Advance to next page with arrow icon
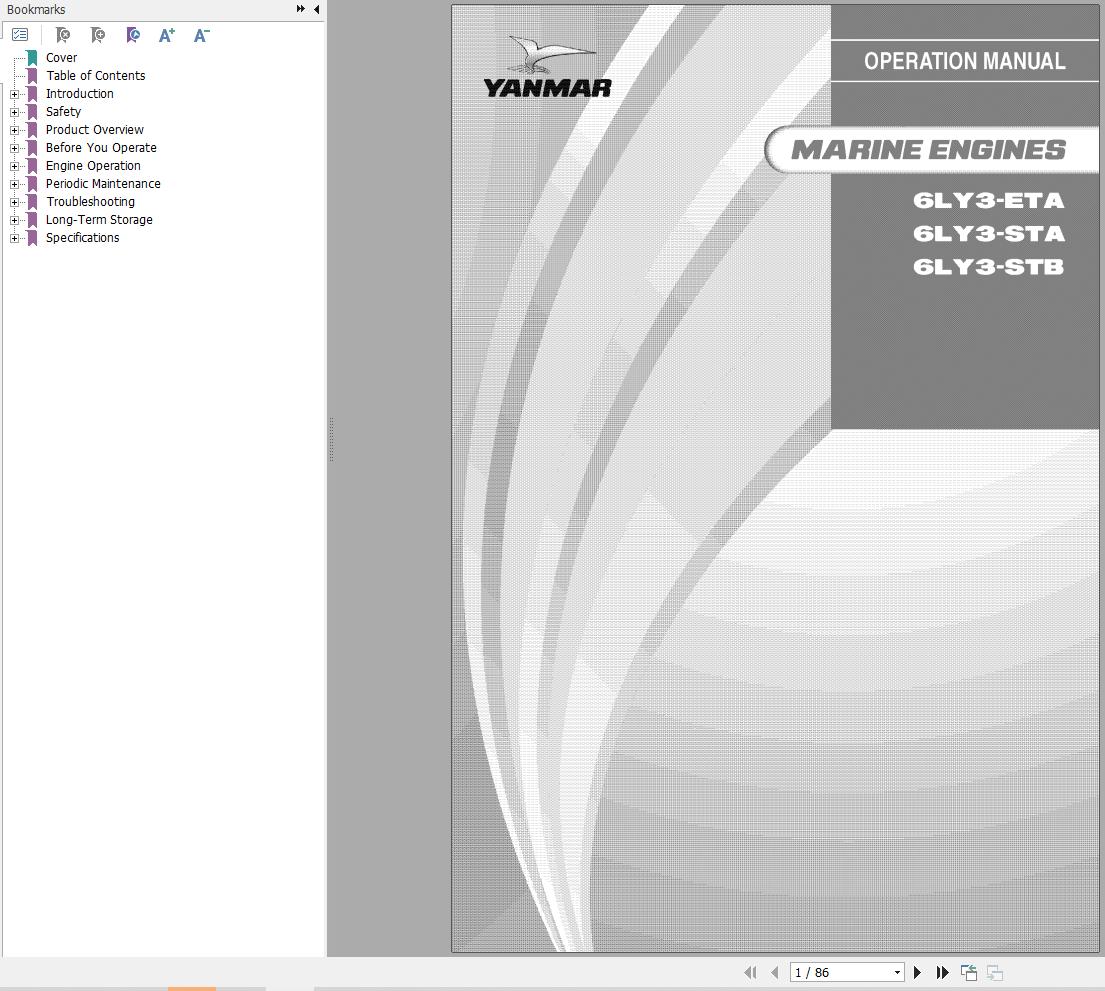Image resolution: width=1105 pixels, height=991 pixels. click(917, 971)
